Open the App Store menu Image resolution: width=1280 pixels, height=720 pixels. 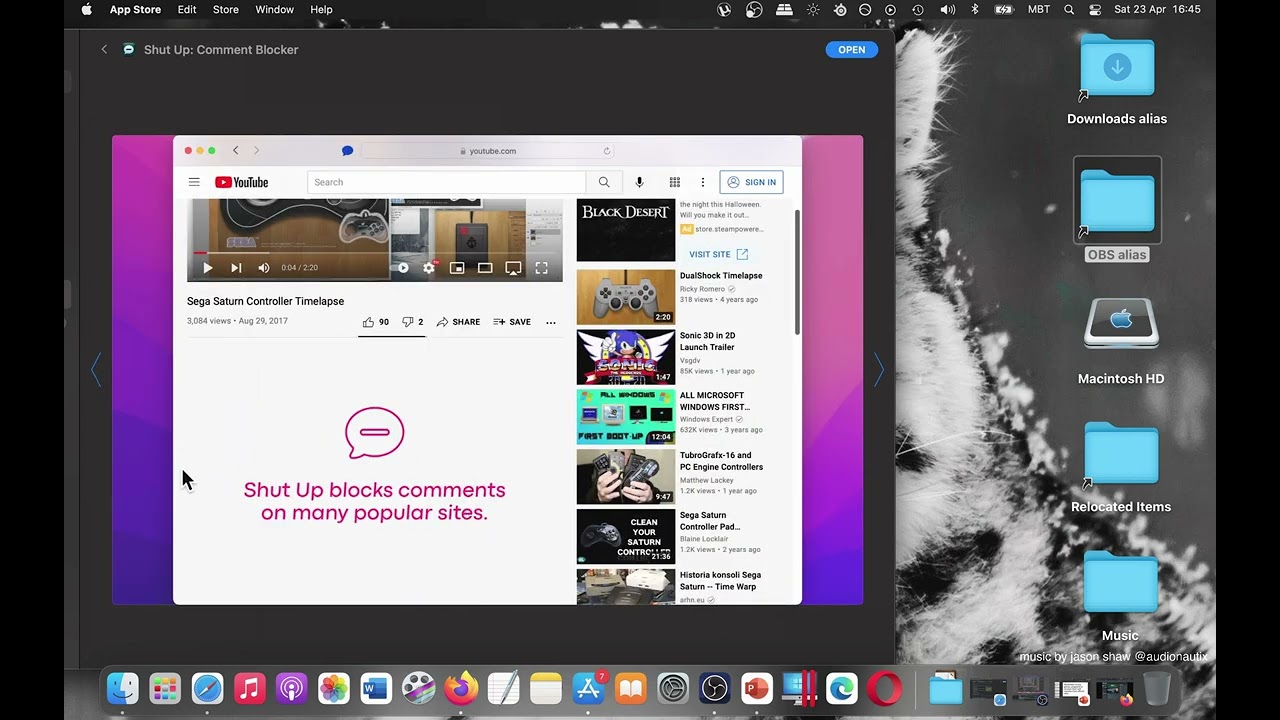pos(135,10)
